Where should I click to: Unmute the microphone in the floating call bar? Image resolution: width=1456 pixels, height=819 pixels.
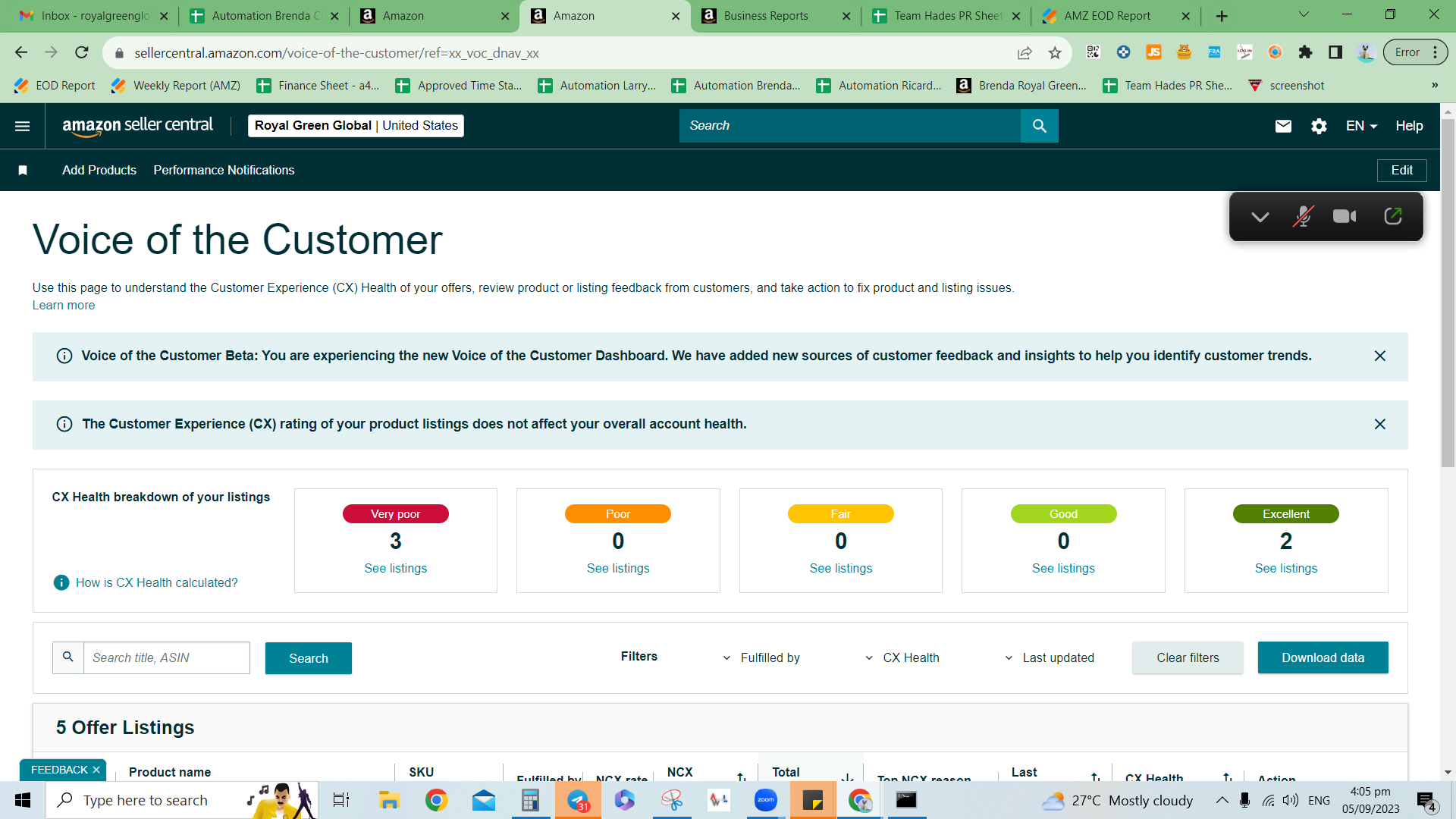[1303, 217]
